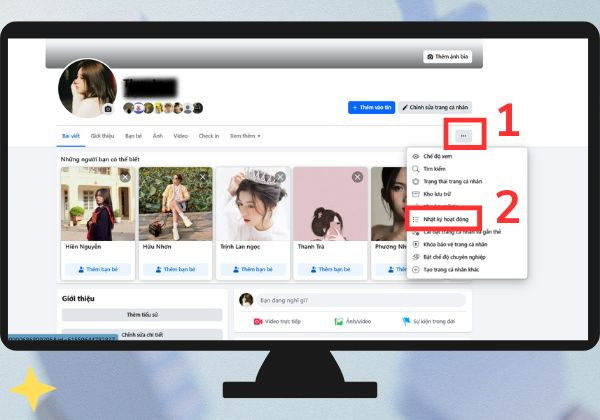The height and width of the screenshot is (420, 600).
Task: Switch to the Giới thiệu tab
Action: (103, 136)
